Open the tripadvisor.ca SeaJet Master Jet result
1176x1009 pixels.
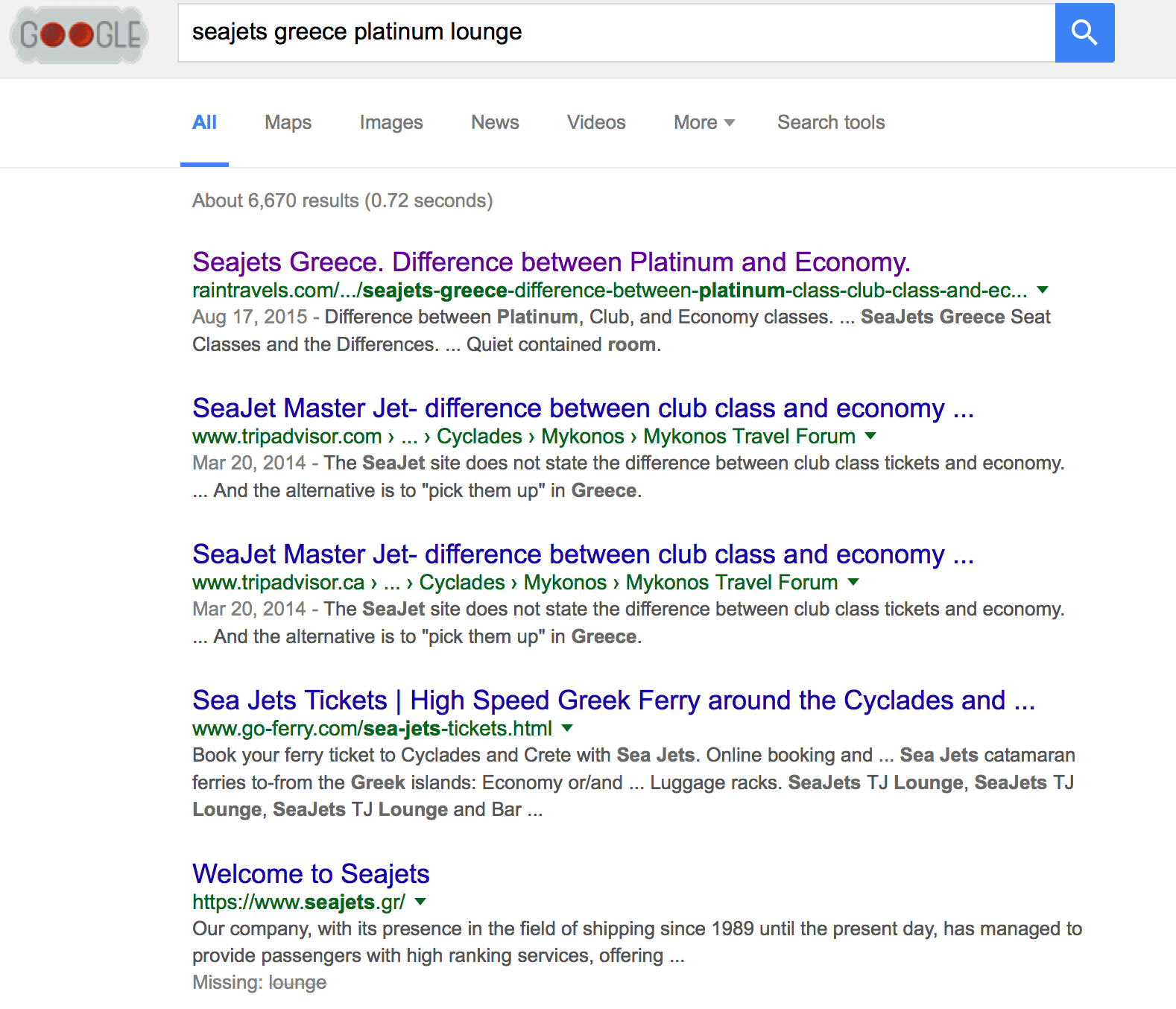583,554
